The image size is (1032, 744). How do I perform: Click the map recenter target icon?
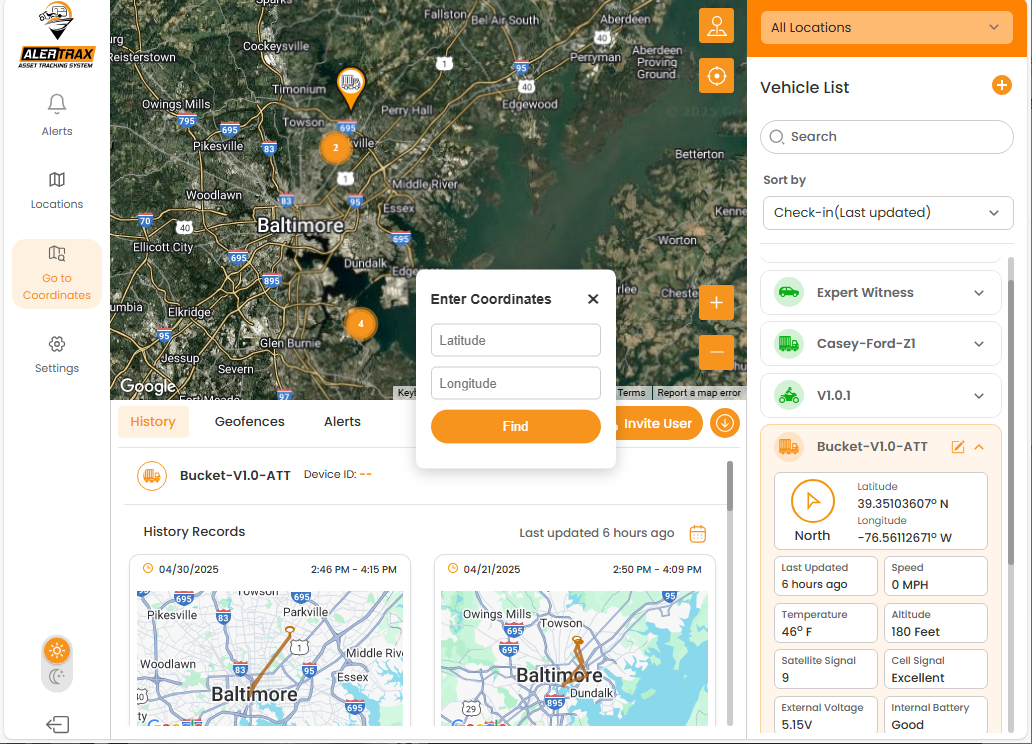click(716, 75)
